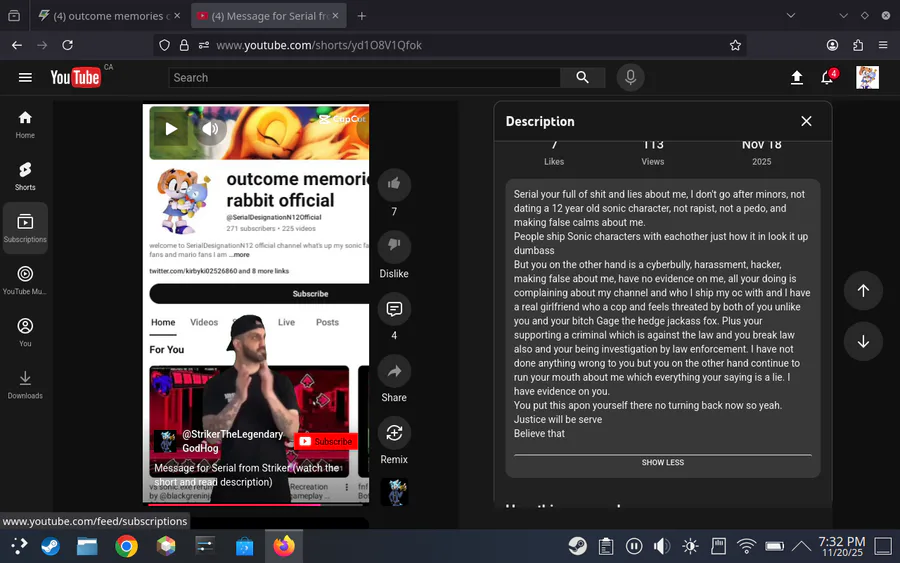Open the extensions puzzle icon
900x563 pixels.
tap(858, 45)
